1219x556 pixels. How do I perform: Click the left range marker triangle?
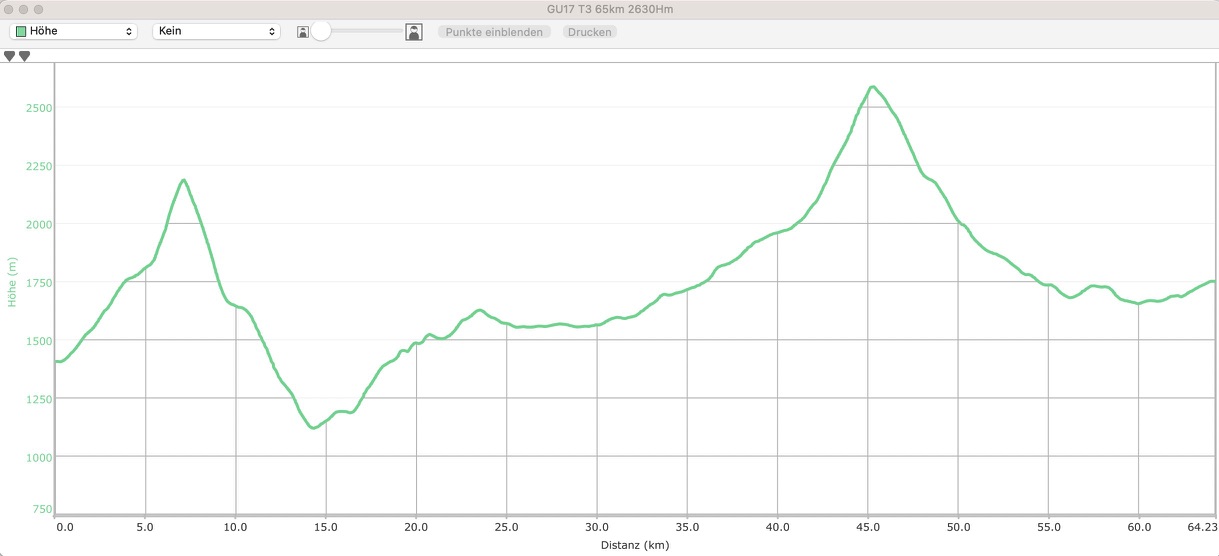tap(10, 57)
